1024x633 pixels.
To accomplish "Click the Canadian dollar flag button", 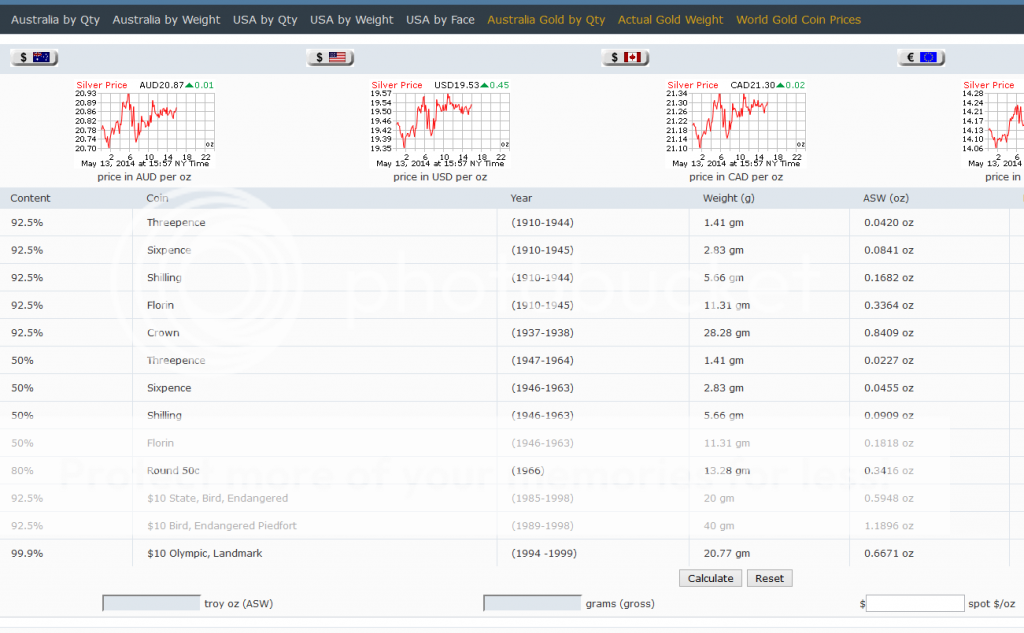I will pos(625,58).
